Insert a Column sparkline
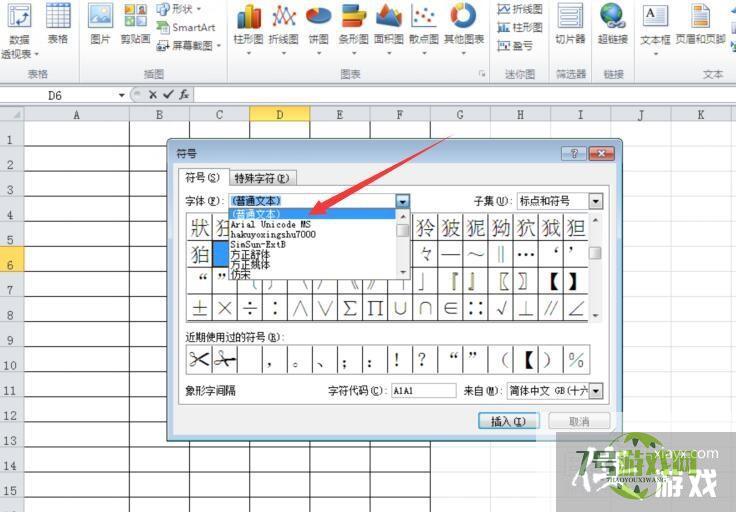The height and width of the screenshot is (512, 736). (520, 27)
